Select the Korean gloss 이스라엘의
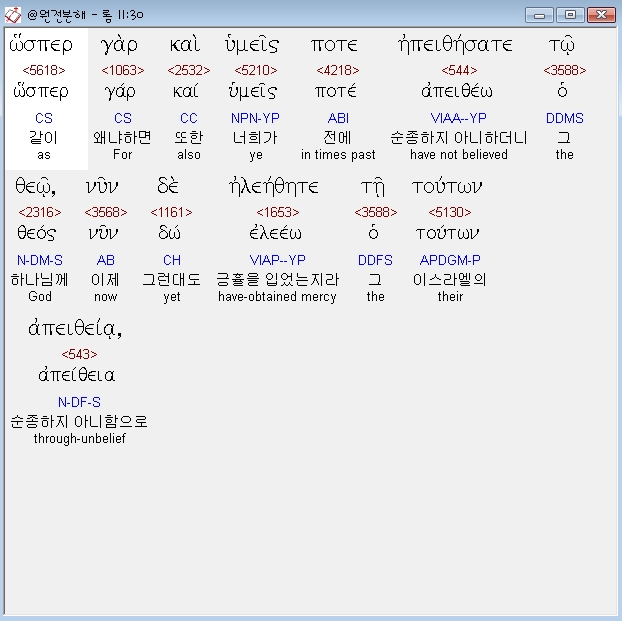The width and height of the screenshot is (622, 621). tap(449, 279)
